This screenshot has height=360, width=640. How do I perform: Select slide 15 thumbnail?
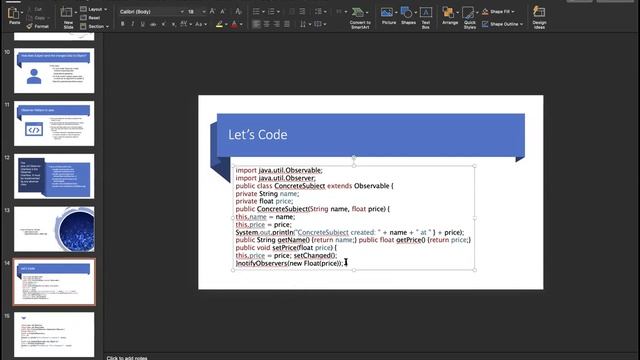click(54, 335)
